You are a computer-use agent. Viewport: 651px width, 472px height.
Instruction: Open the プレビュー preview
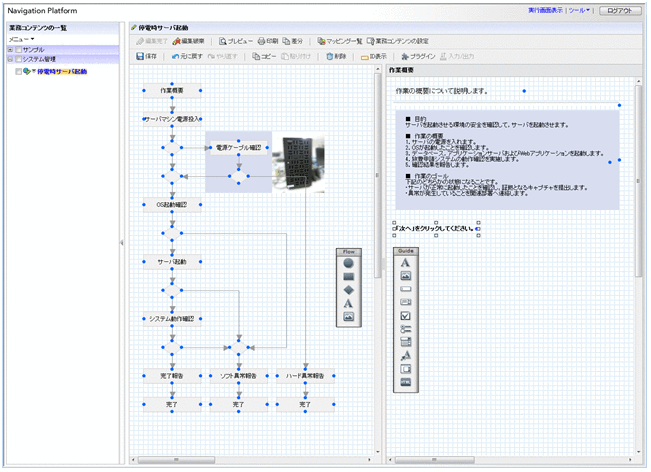[236, 42]
